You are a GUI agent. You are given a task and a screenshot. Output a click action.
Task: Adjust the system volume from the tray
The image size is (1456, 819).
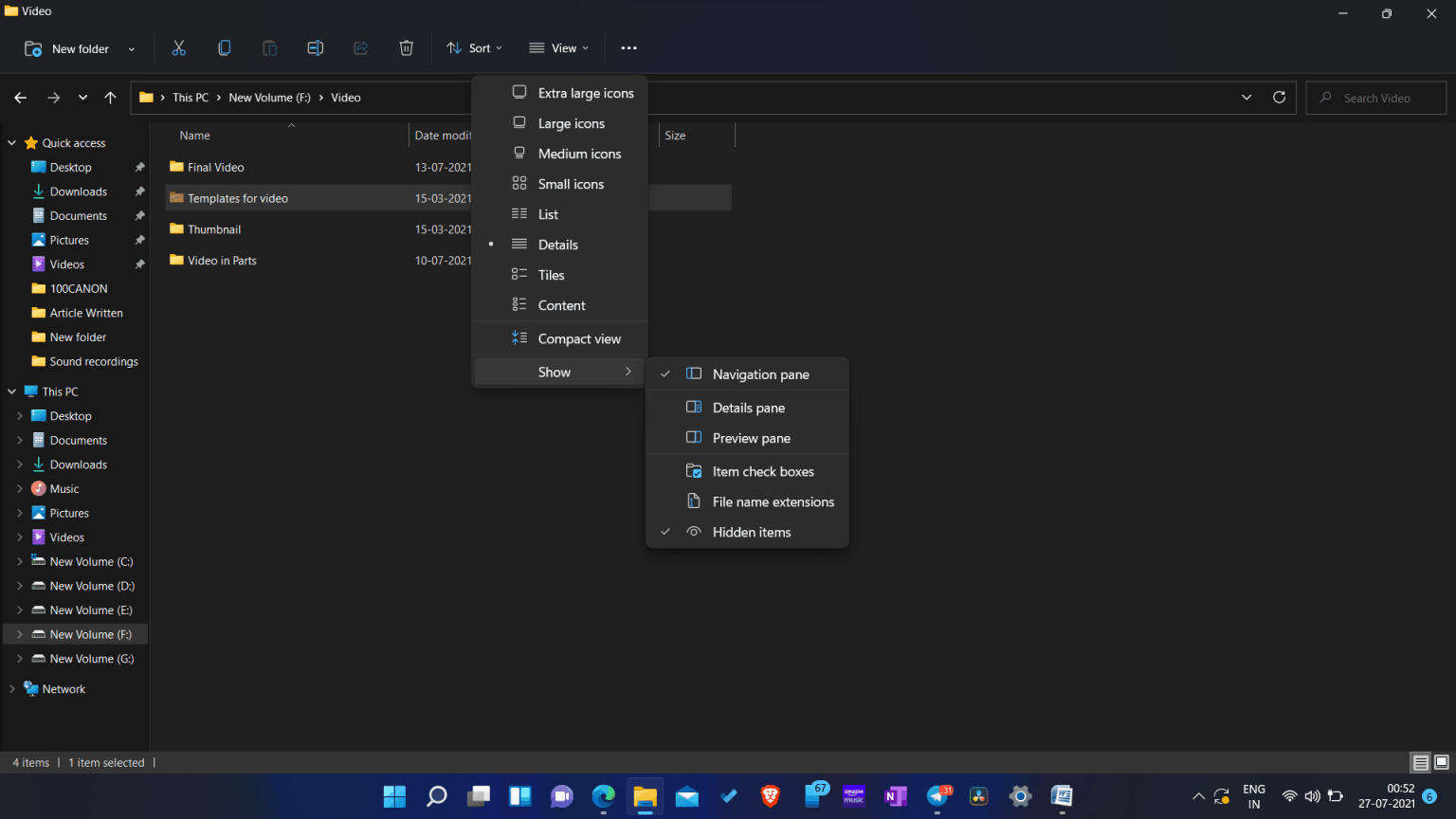(1313, 796)
